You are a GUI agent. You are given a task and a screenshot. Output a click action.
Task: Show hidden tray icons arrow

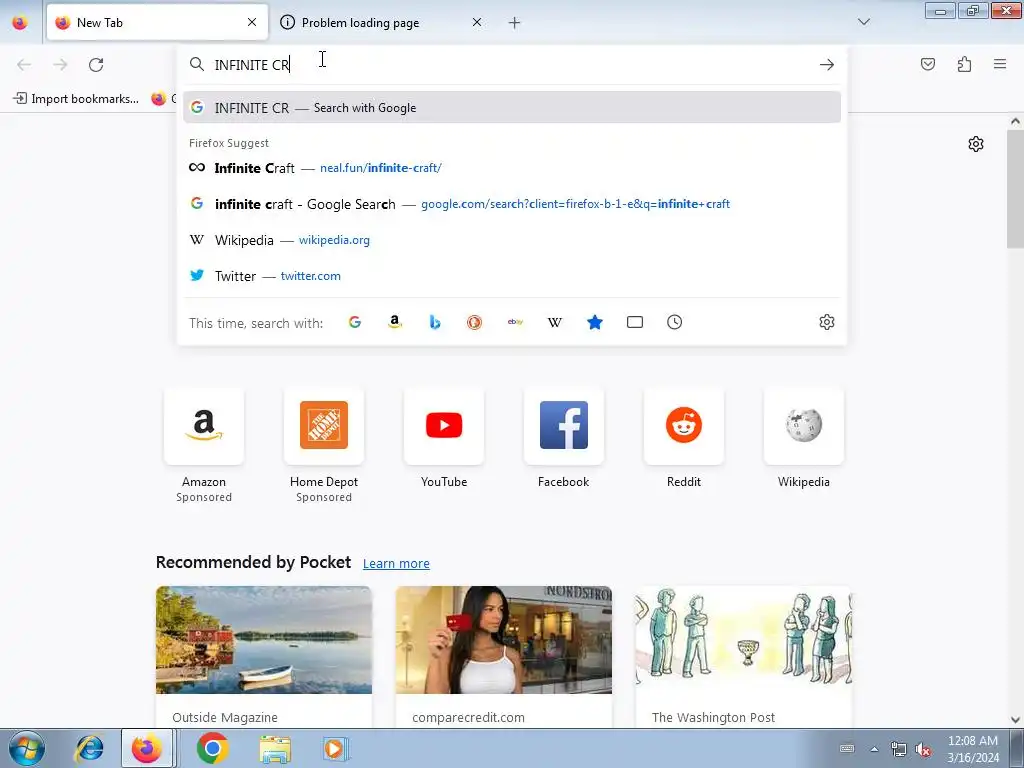tap(874, 749)
